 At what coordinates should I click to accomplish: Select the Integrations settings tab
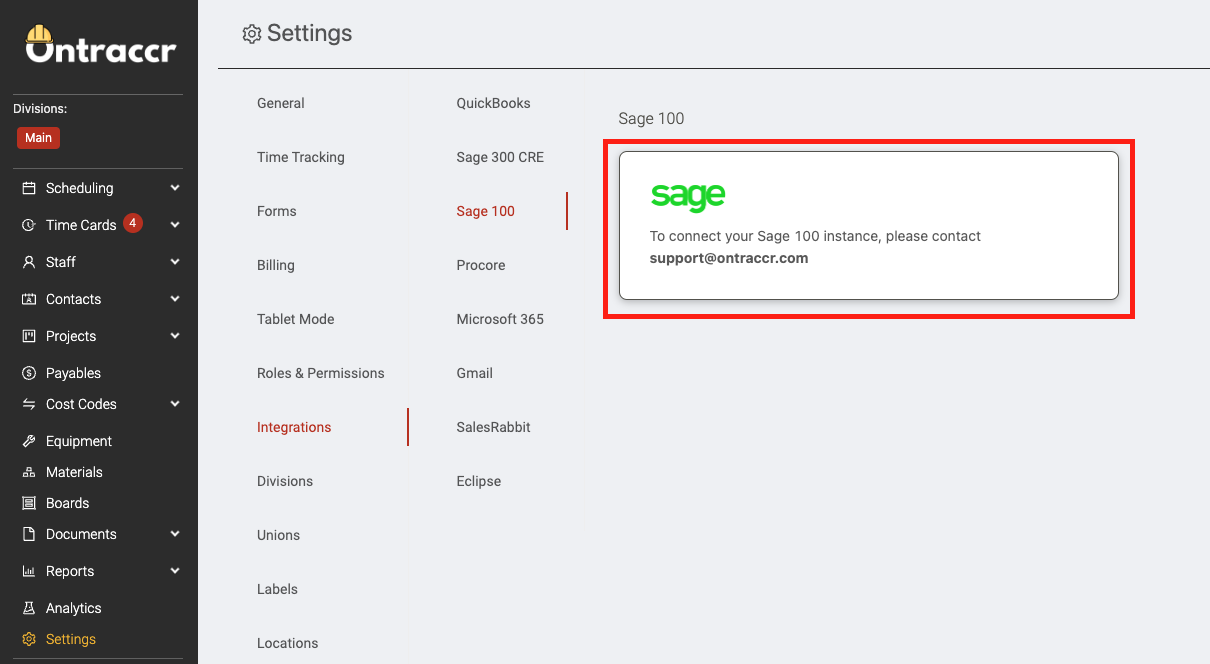(x=294, y=427)
